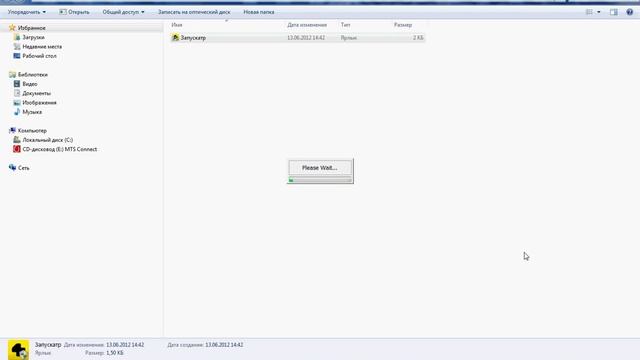Click the Дата создания value in details pane
The width and height of the screenshot is (640, 360).
pyautogui.click(x=224, y=345)
